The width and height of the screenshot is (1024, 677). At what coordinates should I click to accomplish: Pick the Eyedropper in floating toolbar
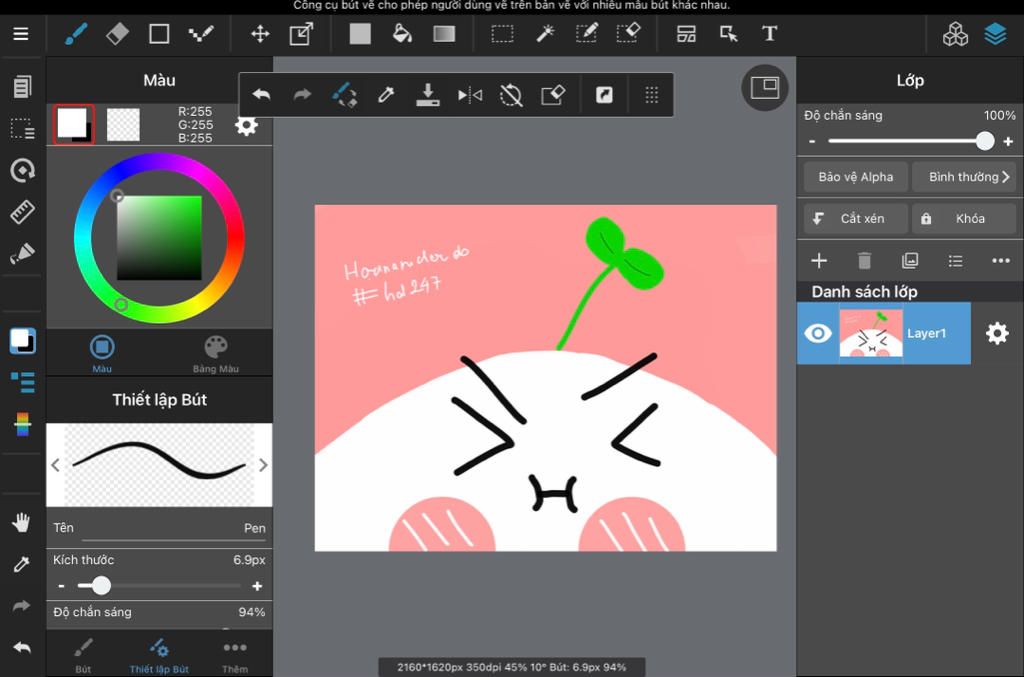point(385,95)
